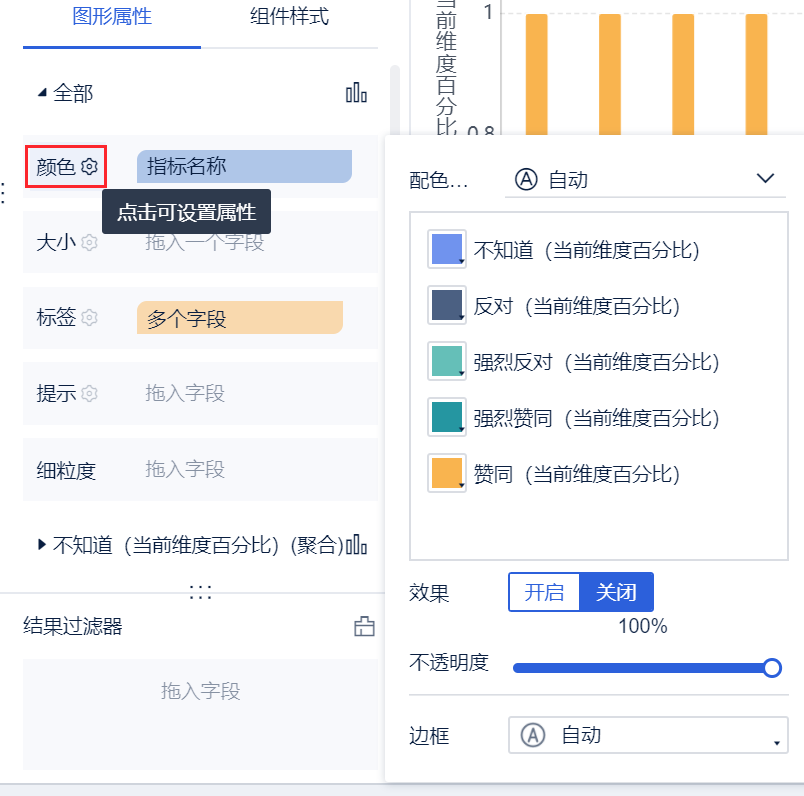Click the gear icon beside 标签
The image size is (804, 796).
90,318
